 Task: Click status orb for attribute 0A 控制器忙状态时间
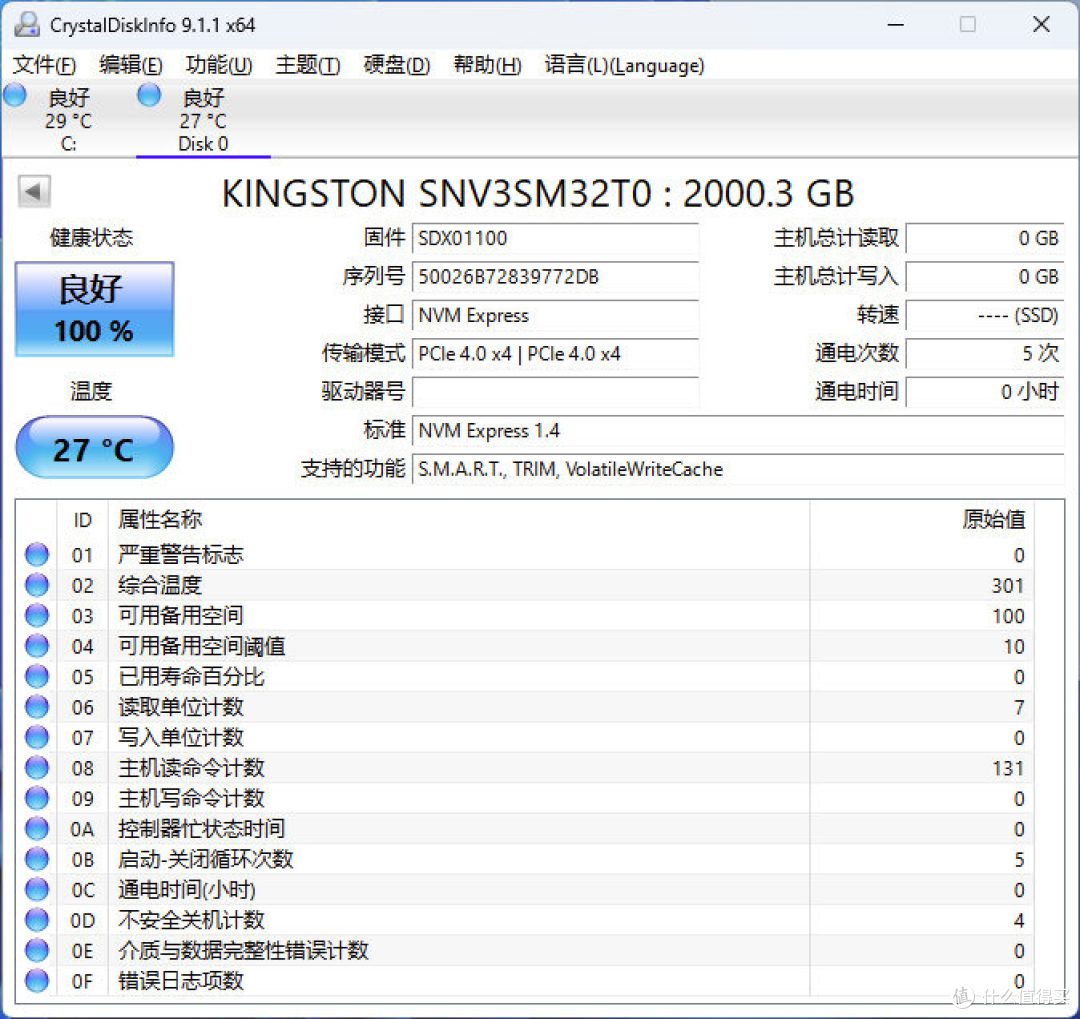point(37,828)
